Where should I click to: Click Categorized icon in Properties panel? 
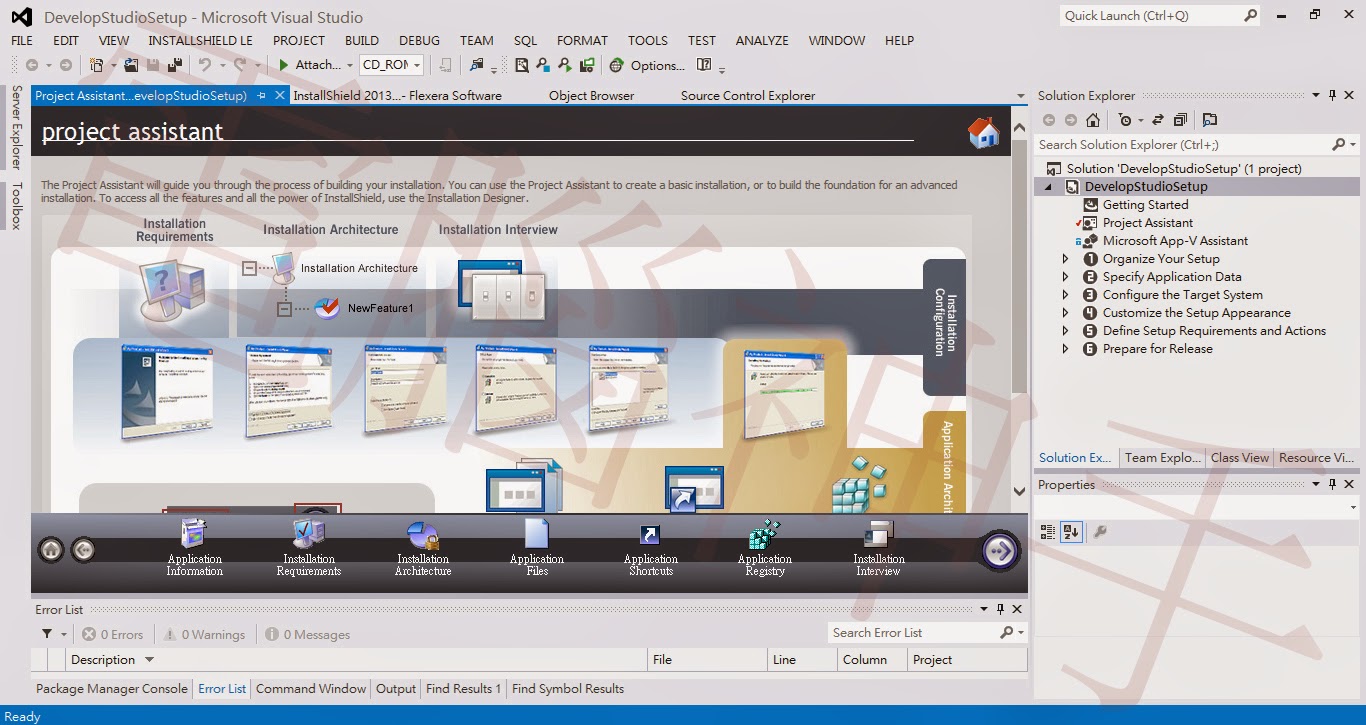(x=1048, y=532)
